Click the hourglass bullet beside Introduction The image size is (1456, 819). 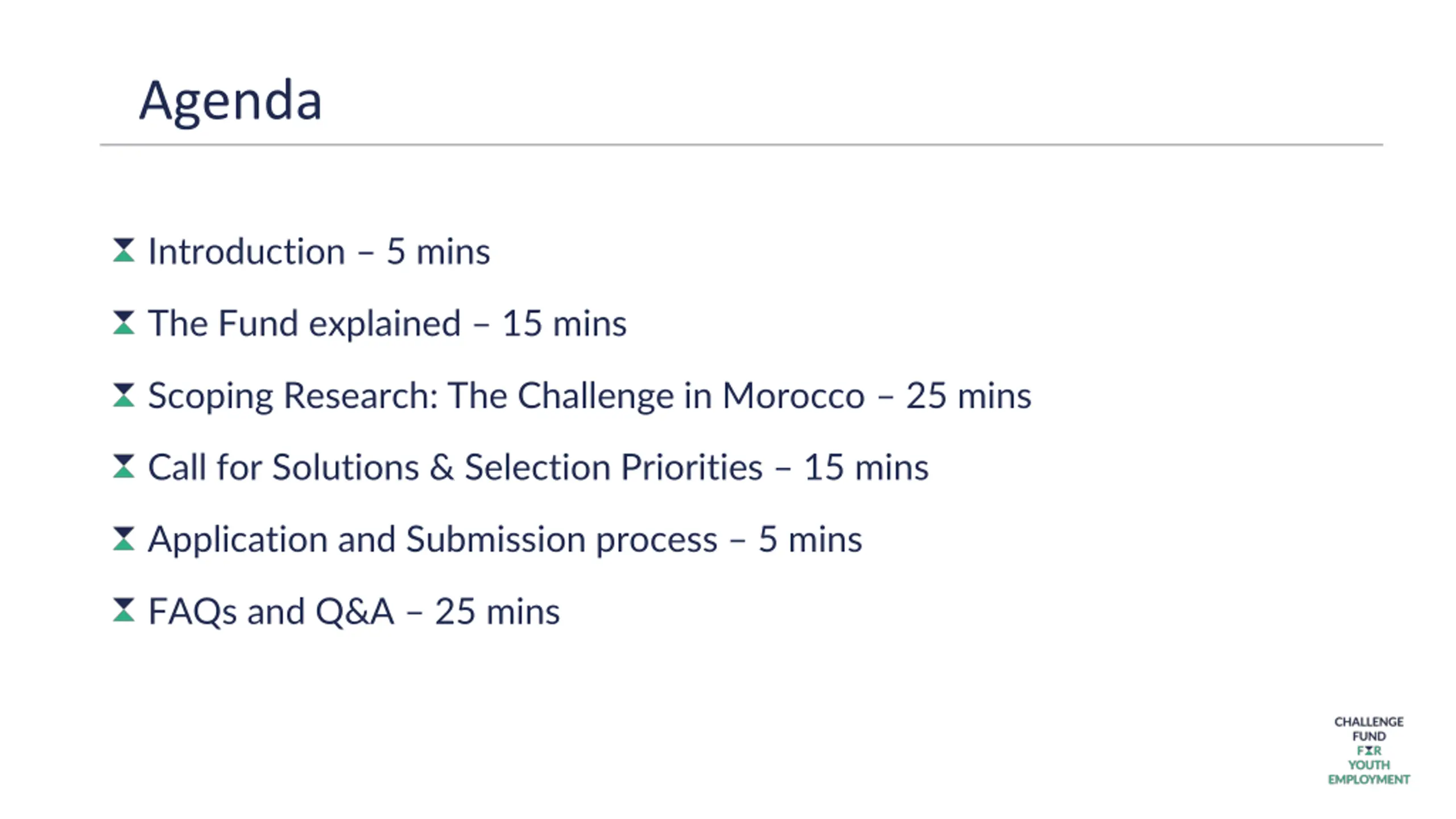point(123,250)
